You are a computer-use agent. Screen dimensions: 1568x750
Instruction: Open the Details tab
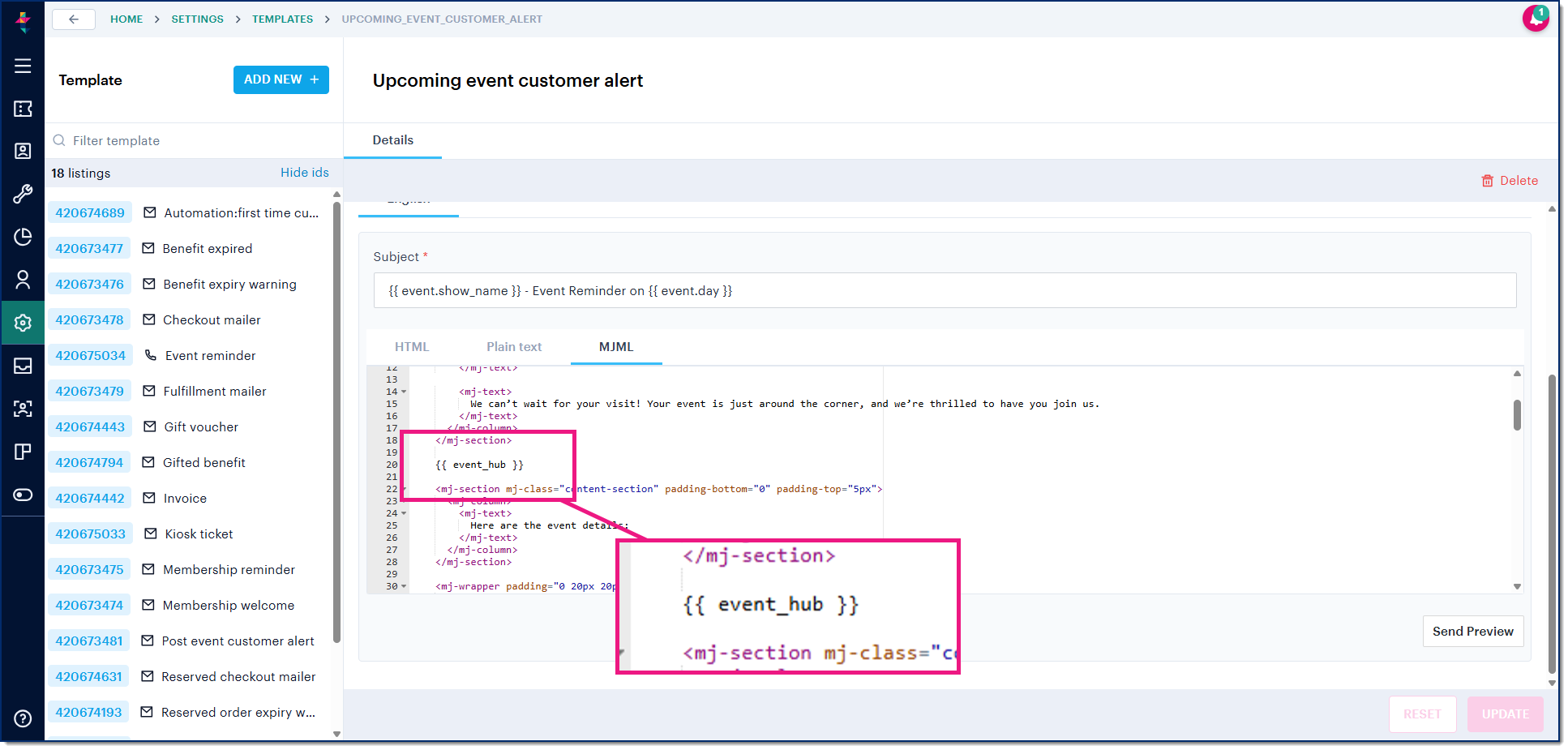(393, 140)
